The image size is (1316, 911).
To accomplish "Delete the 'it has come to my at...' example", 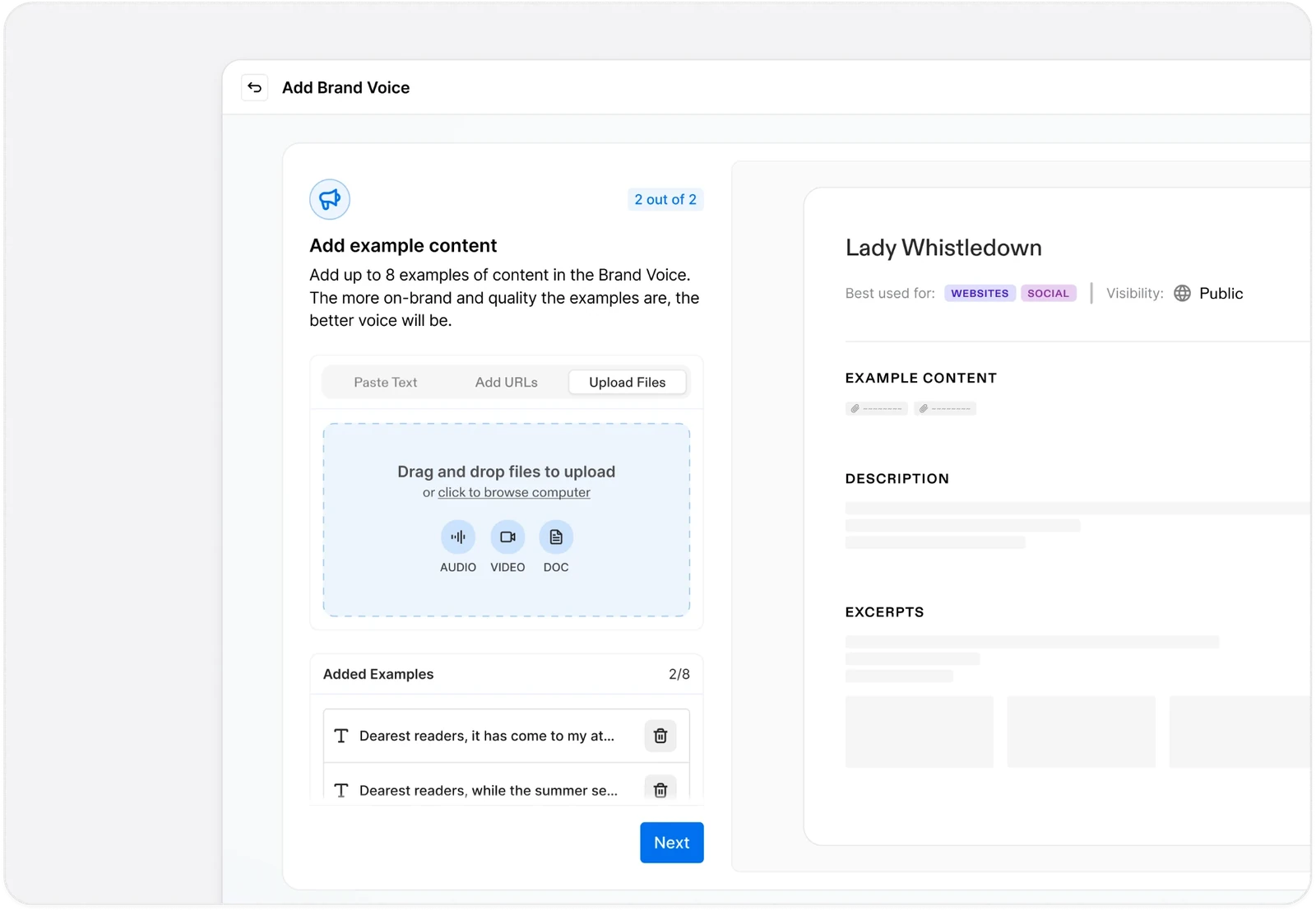I will tap(660, 736).
